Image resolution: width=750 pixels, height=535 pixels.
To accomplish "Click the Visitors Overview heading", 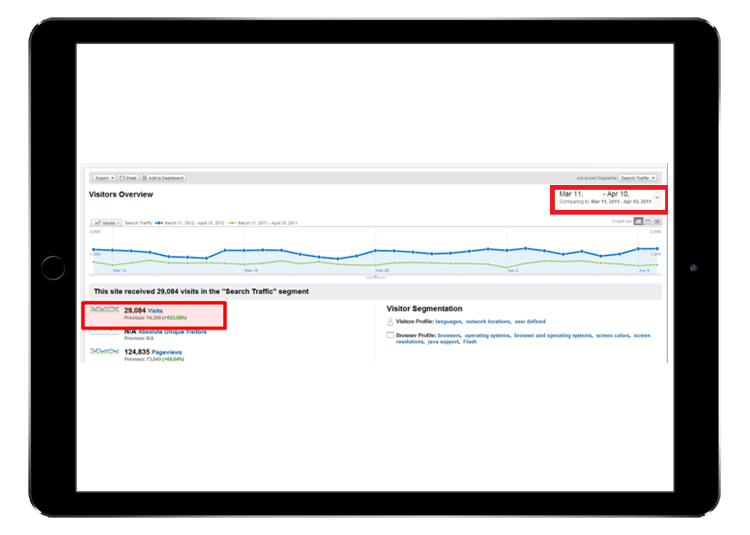I will click(x=121, y=195).
